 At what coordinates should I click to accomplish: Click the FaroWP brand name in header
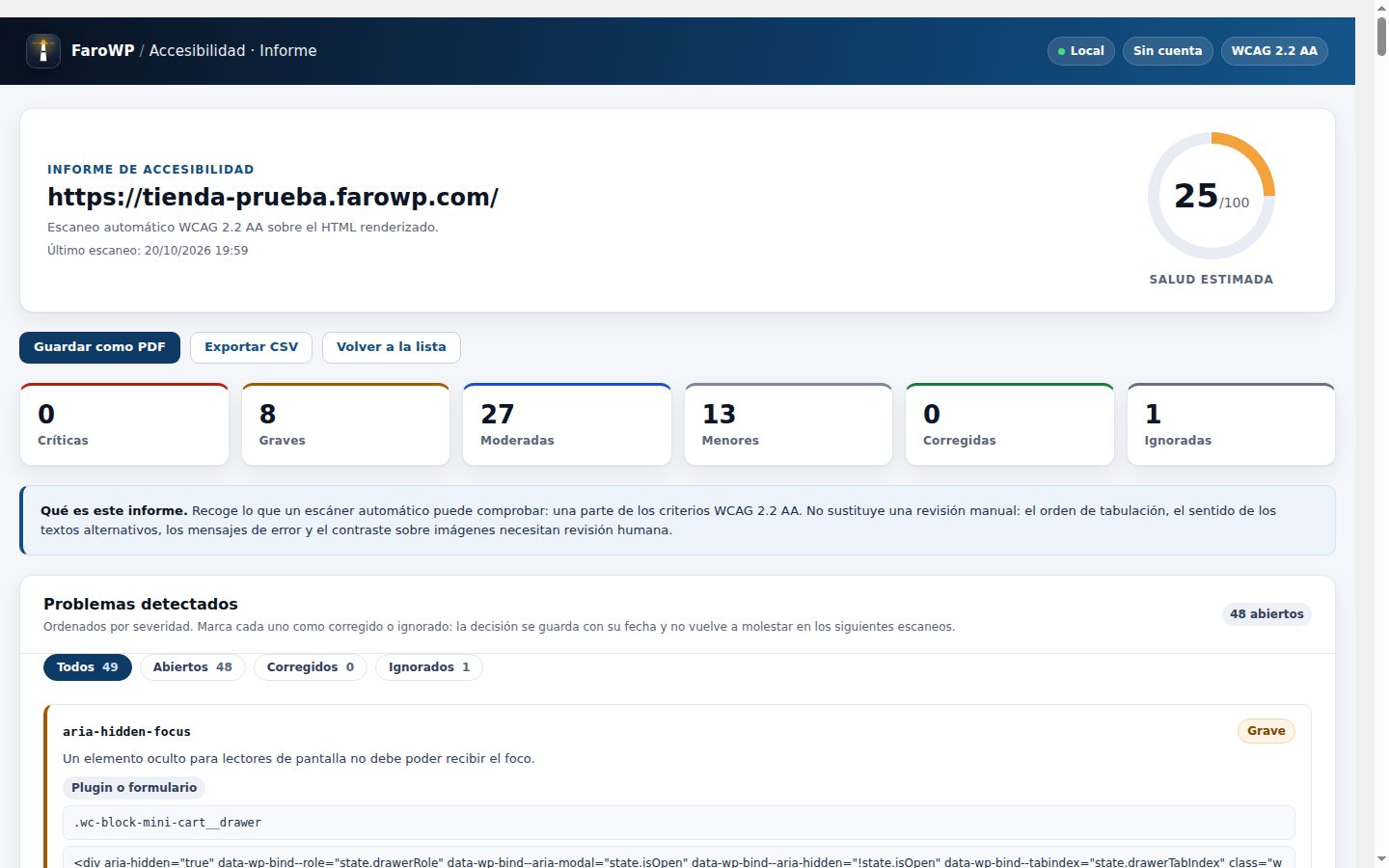(102, 51)
